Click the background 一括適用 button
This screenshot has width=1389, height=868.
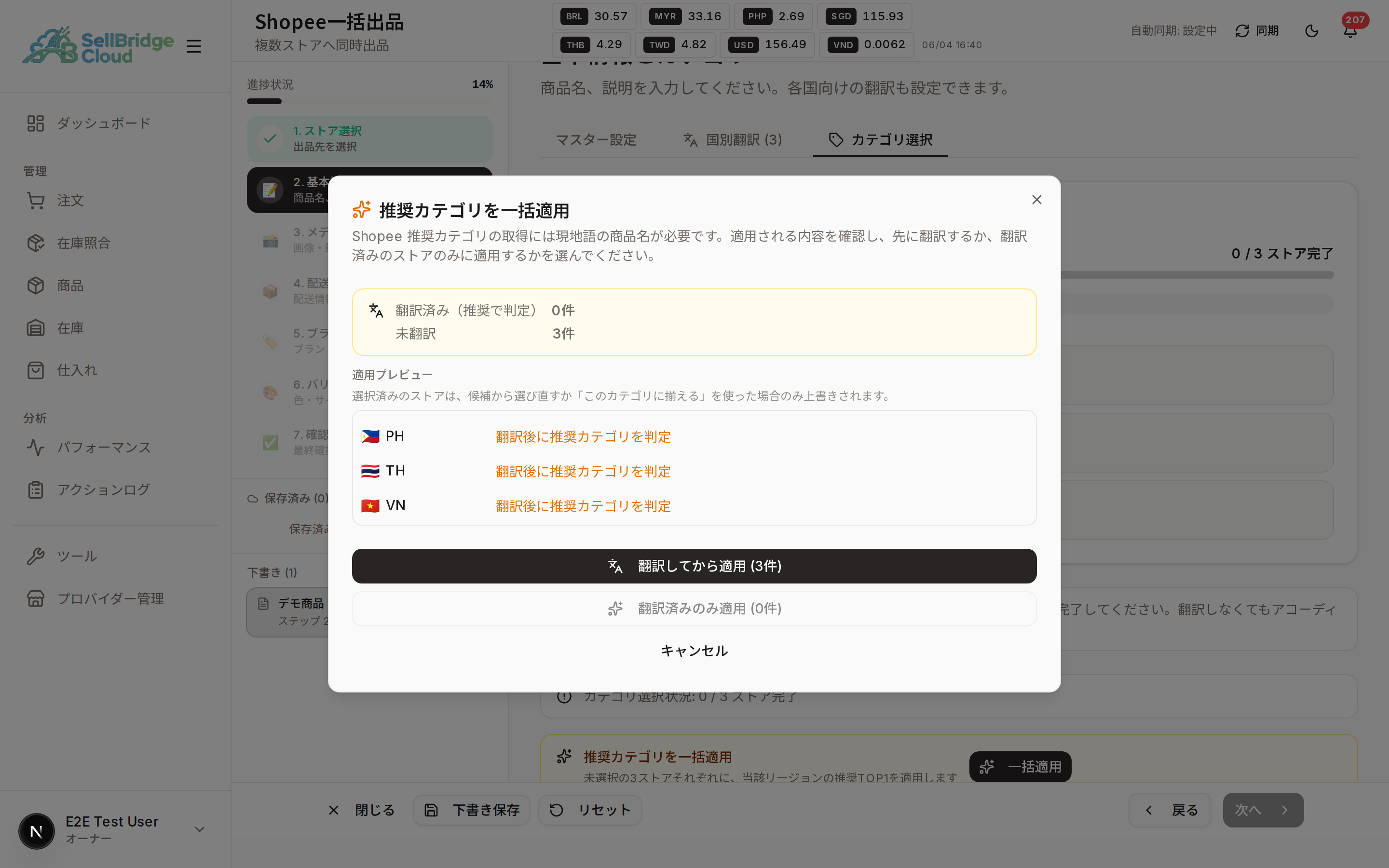1020,766
